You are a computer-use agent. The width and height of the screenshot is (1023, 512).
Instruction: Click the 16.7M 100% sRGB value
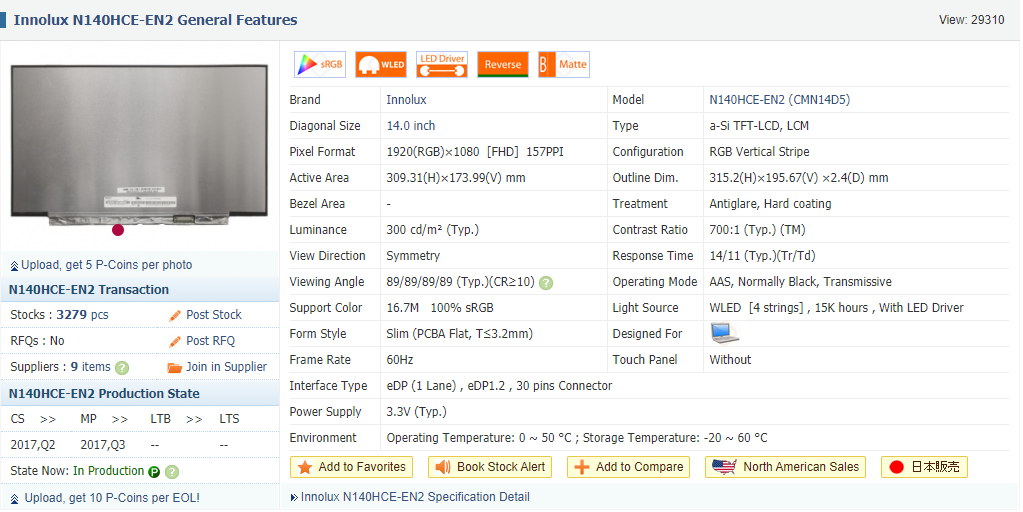440,308
